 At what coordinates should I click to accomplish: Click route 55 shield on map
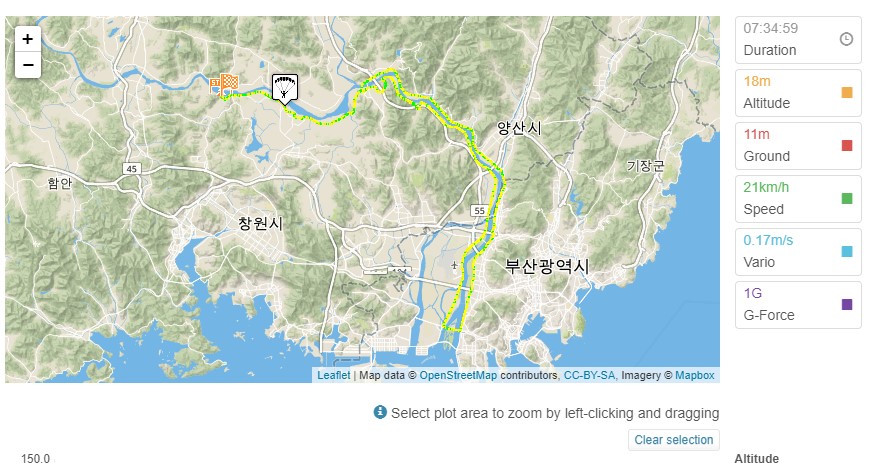(x=479, y=210)
